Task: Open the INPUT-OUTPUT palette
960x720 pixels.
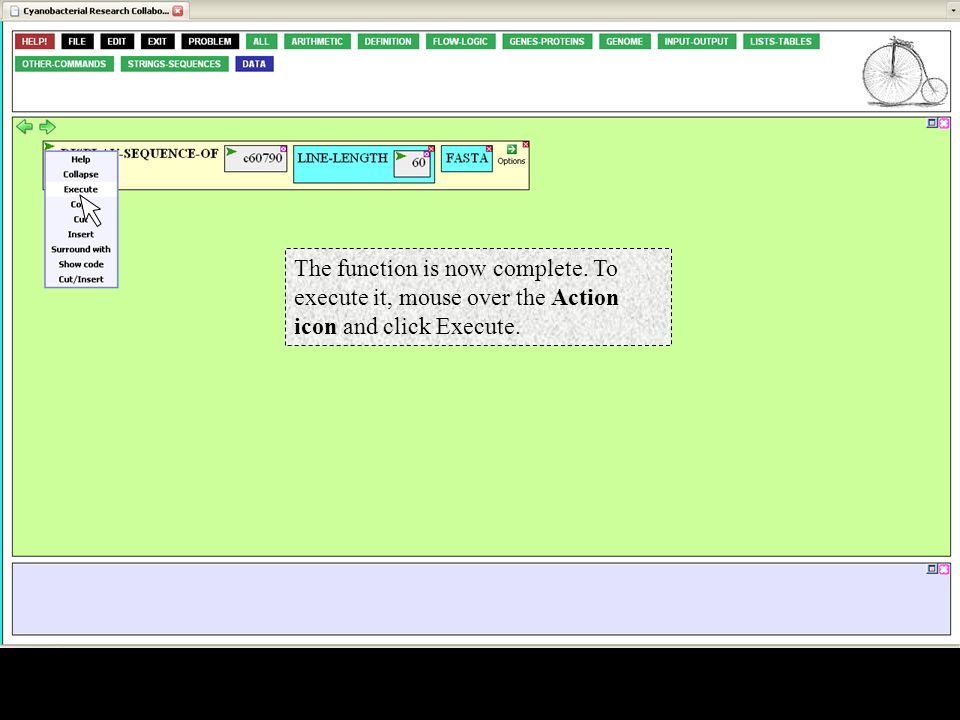Action: pyautogui.click(x=697, y=42)
